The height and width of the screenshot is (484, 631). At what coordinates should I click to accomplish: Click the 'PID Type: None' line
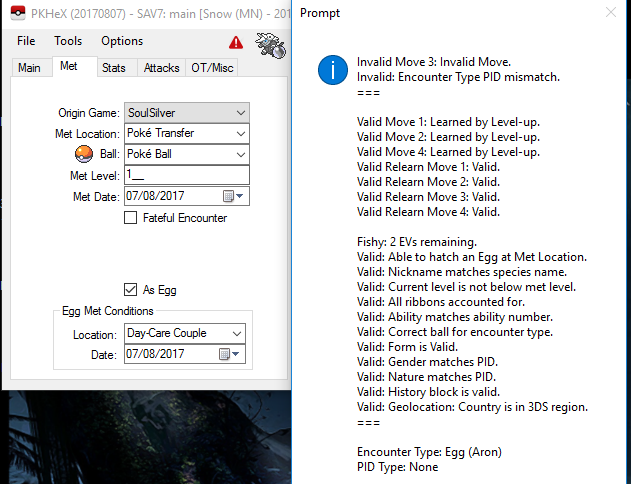pos(398,467)
